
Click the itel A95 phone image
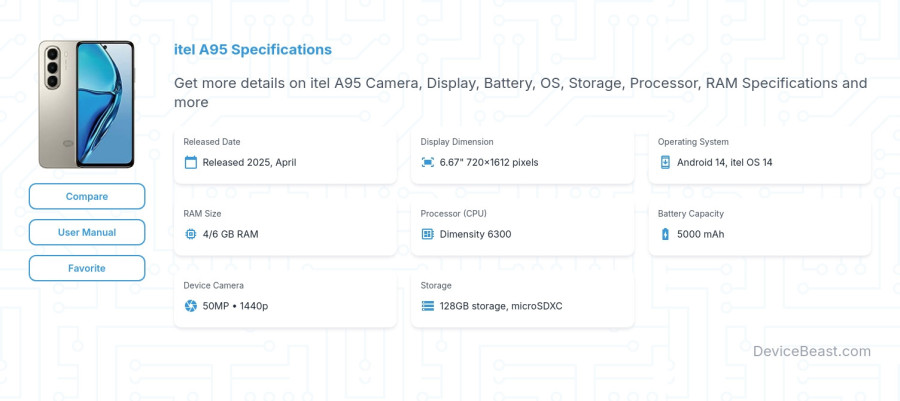point(86,104)
